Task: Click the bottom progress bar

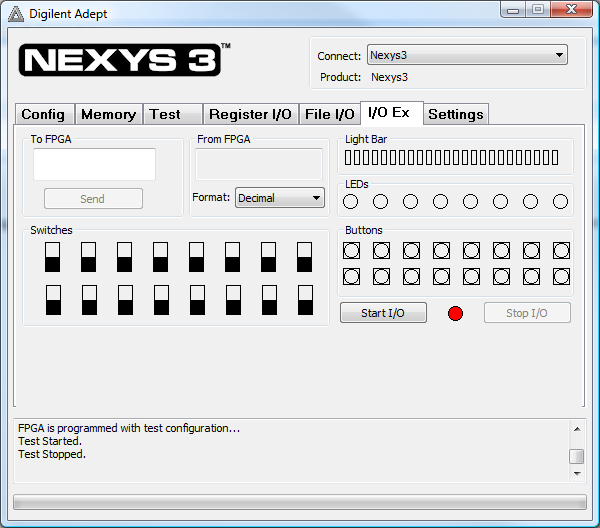Action: [x=300, y=502]
